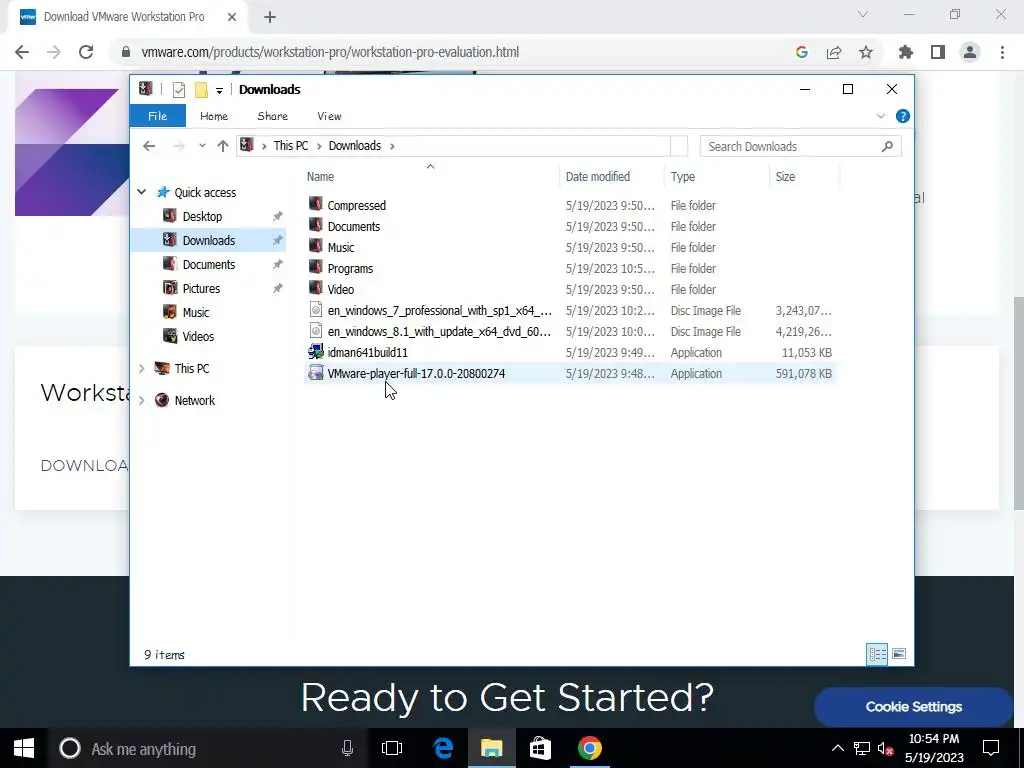1024x768 pixels.
Task: Click Properties quick access toolbar icon
Action: pyautogui.click(x=178, y=89)
